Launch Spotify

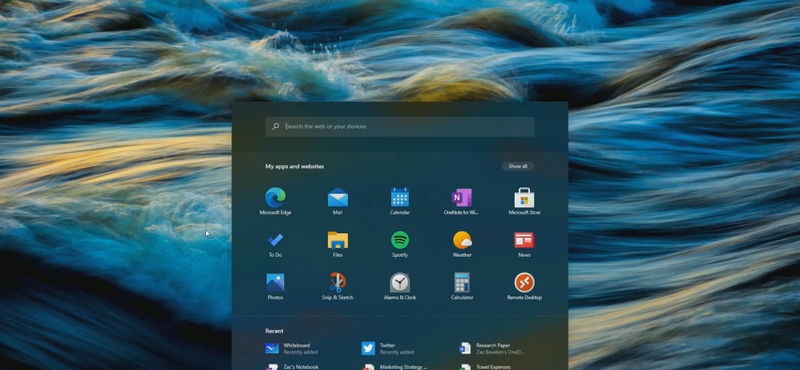tap(400, 244)
